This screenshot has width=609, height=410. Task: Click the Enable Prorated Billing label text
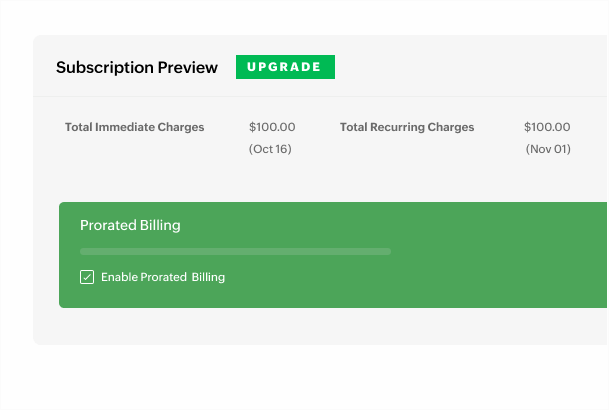point(163,277)
